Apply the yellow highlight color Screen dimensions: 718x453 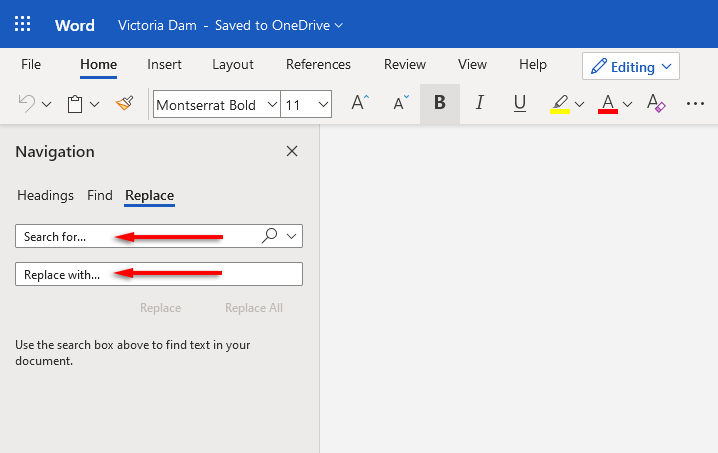[559, 103]
